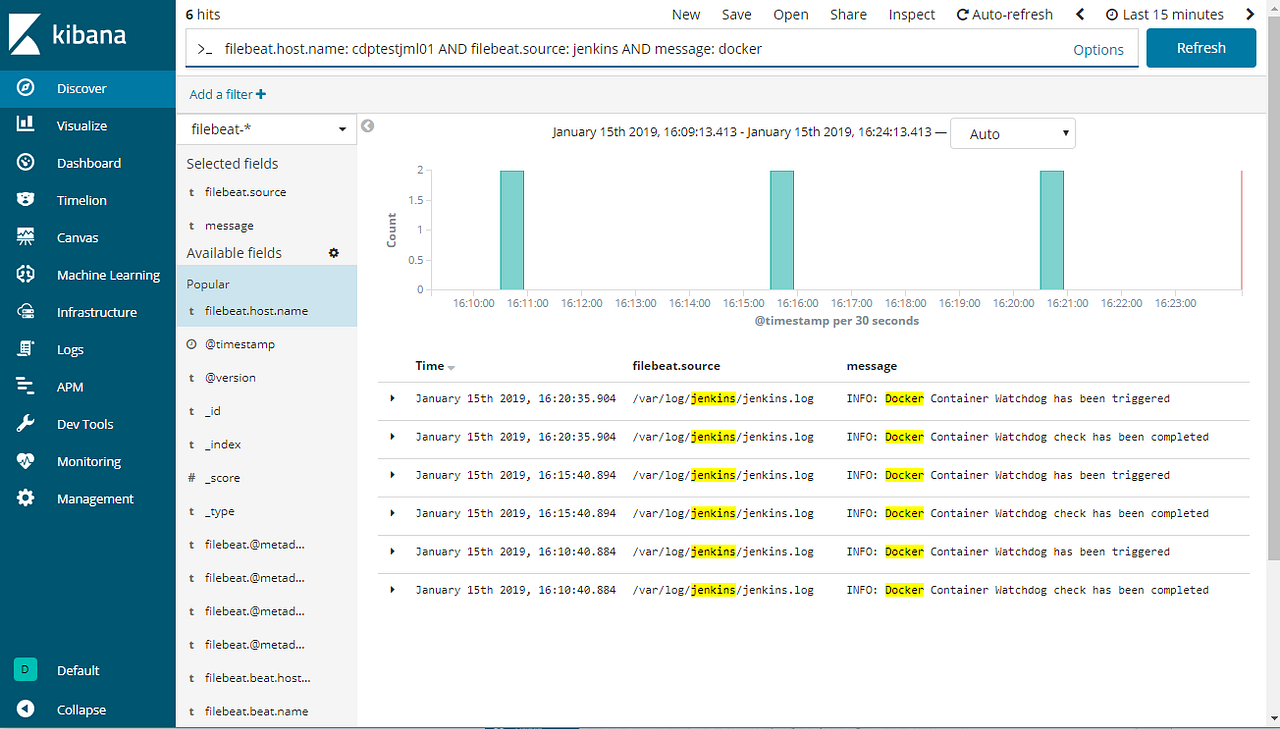This screenshot has width=1280, height=729.
Task: Expand the first document row details
Action: point(392,398)
